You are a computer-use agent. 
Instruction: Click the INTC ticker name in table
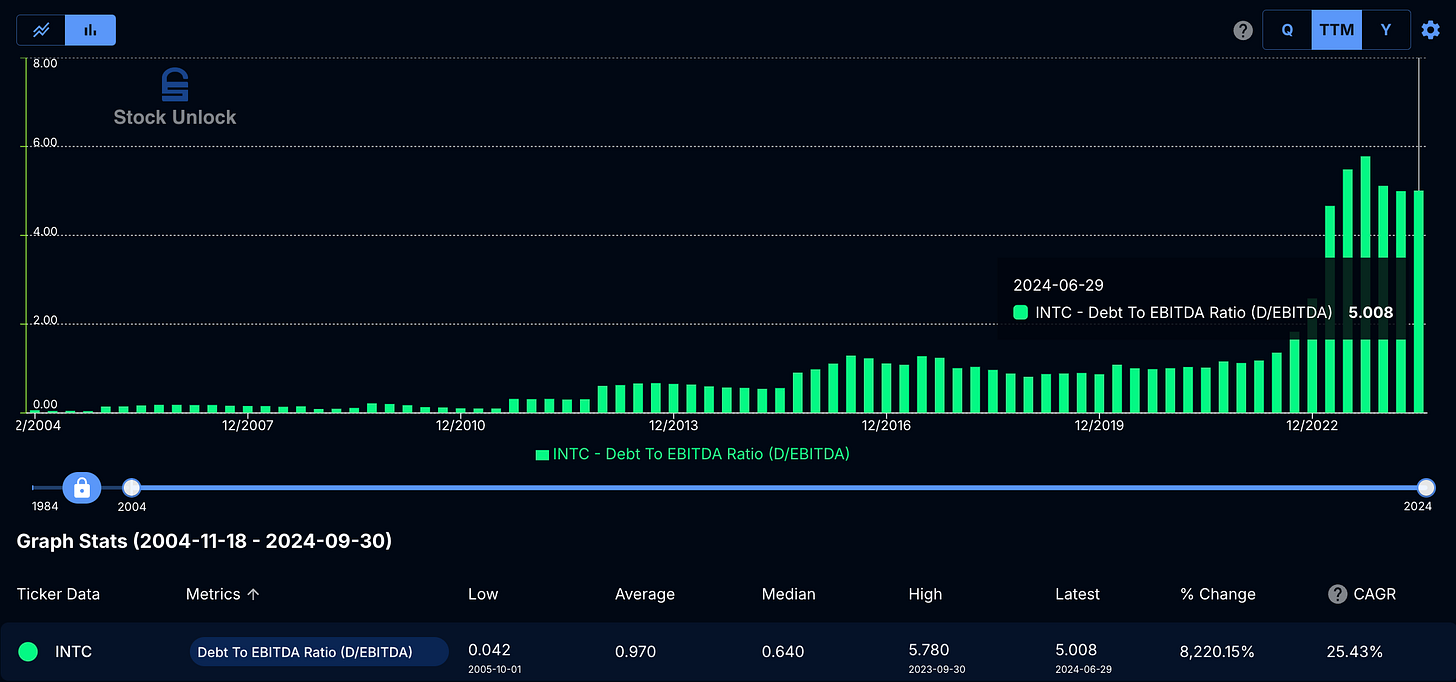tap(73, 652)
